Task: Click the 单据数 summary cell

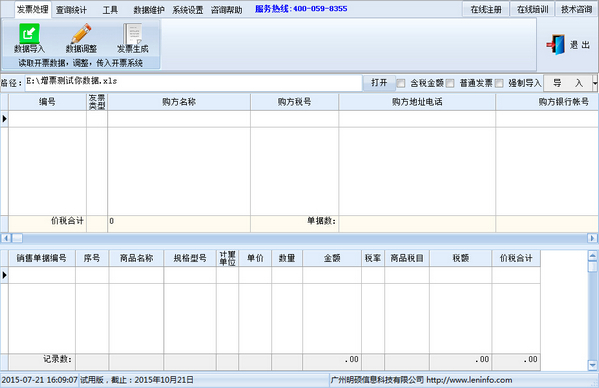Action: click(294, 224)
